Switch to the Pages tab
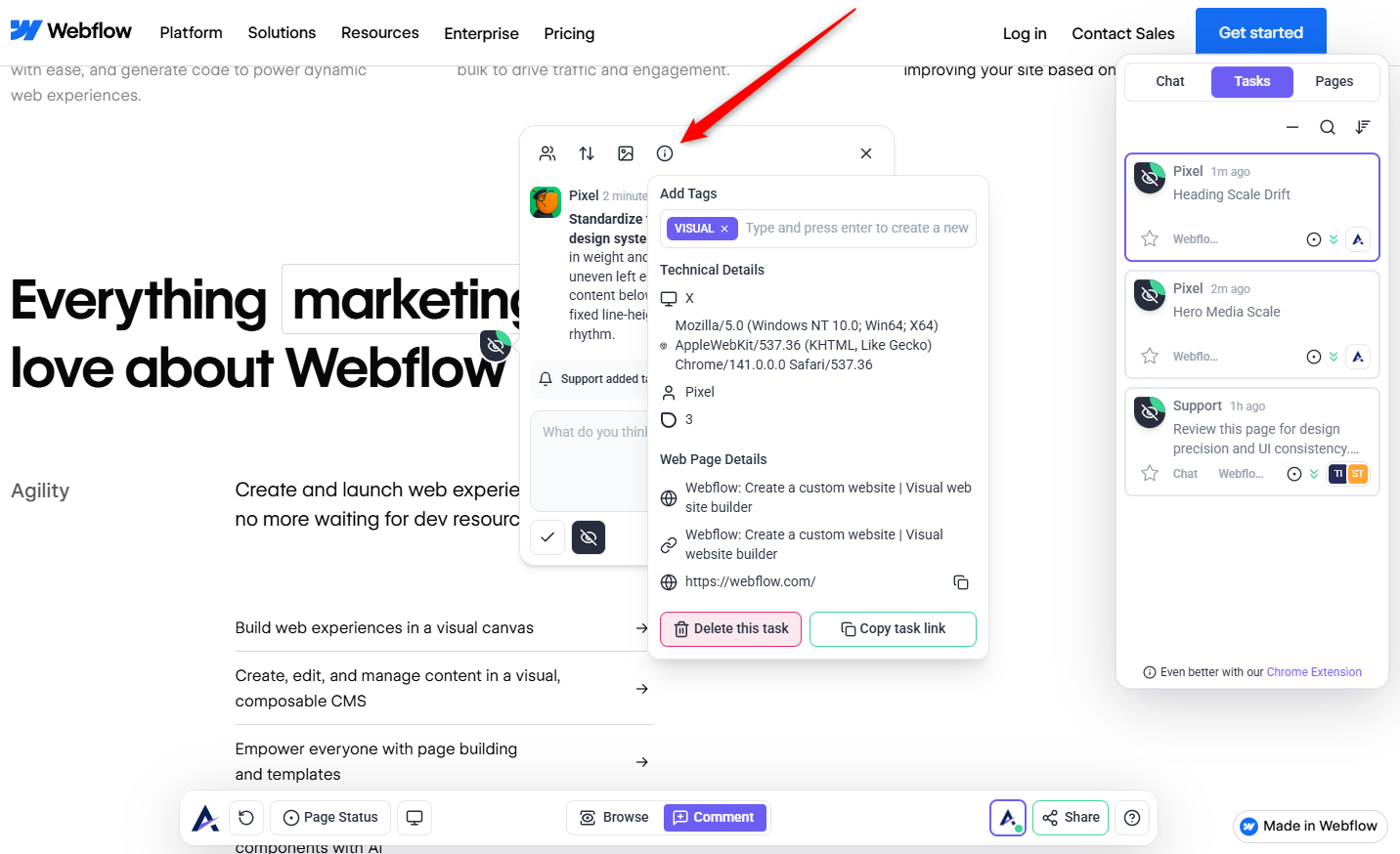This screenshot has width=1400, height=854. click(1334, 82)
